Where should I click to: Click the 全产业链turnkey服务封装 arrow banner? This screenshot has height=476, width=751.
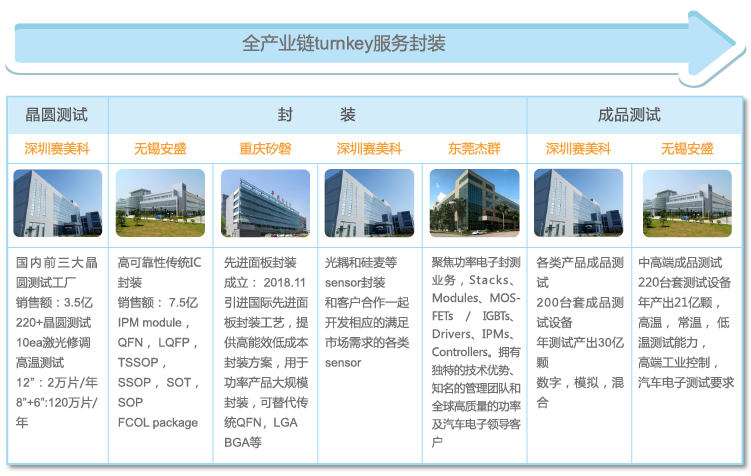click(x=345, y=44)
